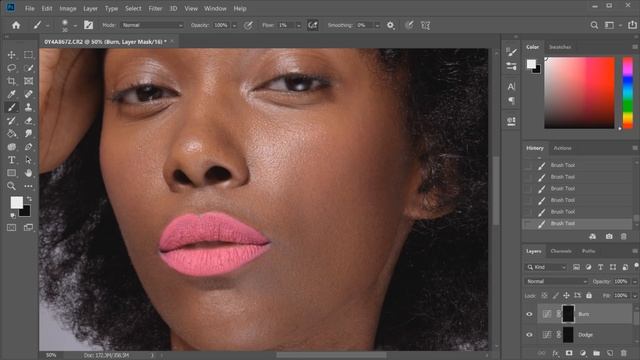
Task: Open the brush preset picker arrow
Action: 75,25
